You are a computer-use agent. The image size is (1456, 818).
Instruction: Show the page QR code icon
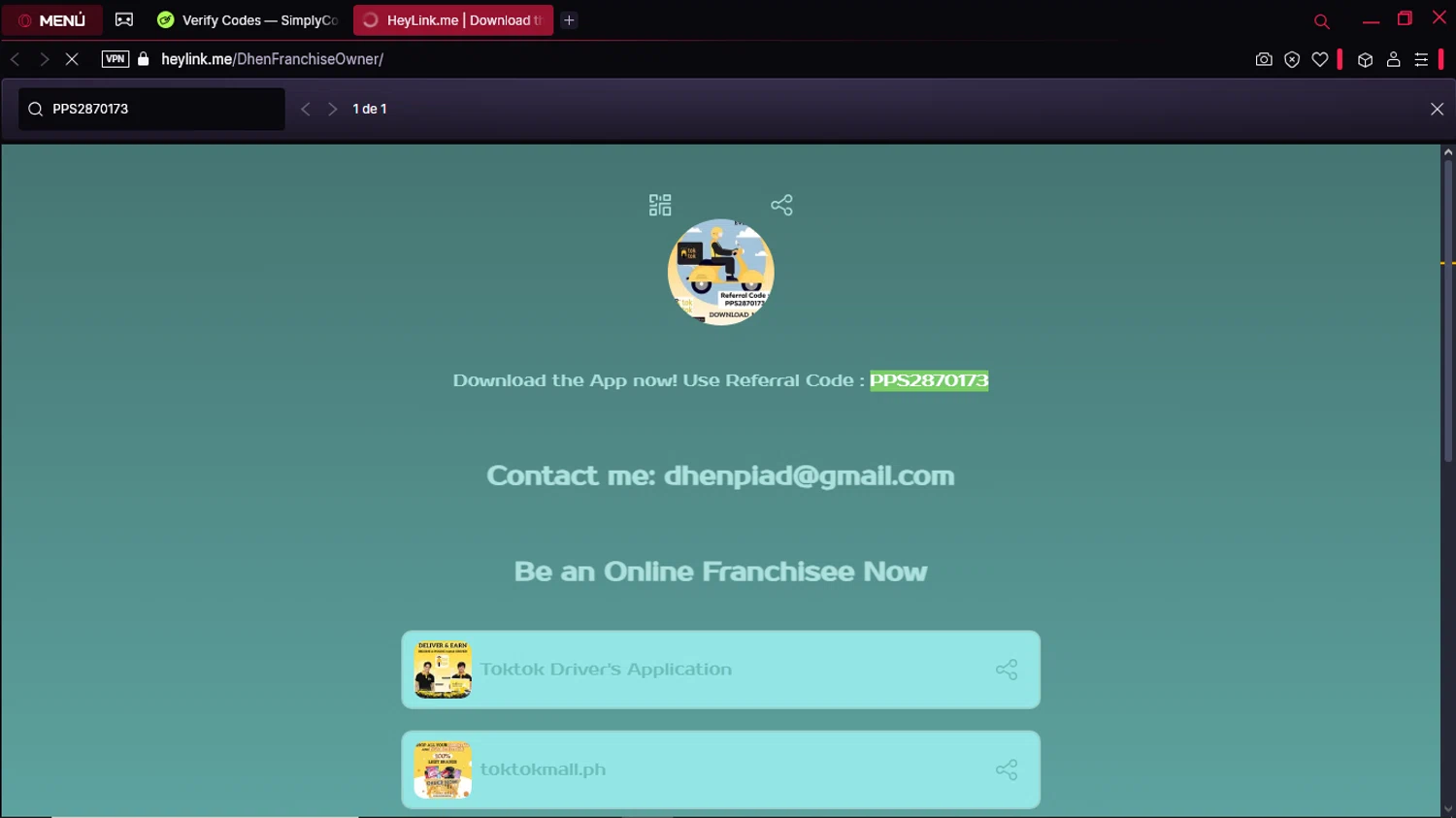(x=660, y=205)
